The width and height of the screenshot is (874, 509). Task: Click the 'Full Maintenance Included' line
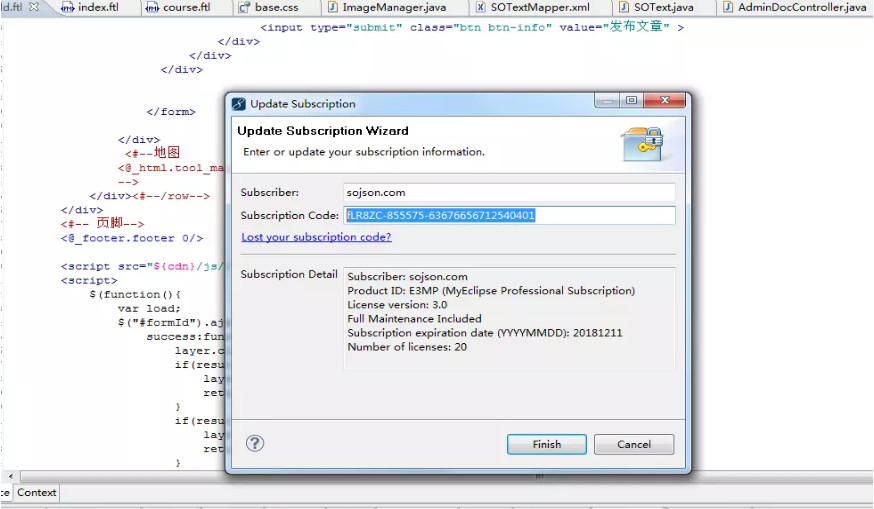coord(414,318)
